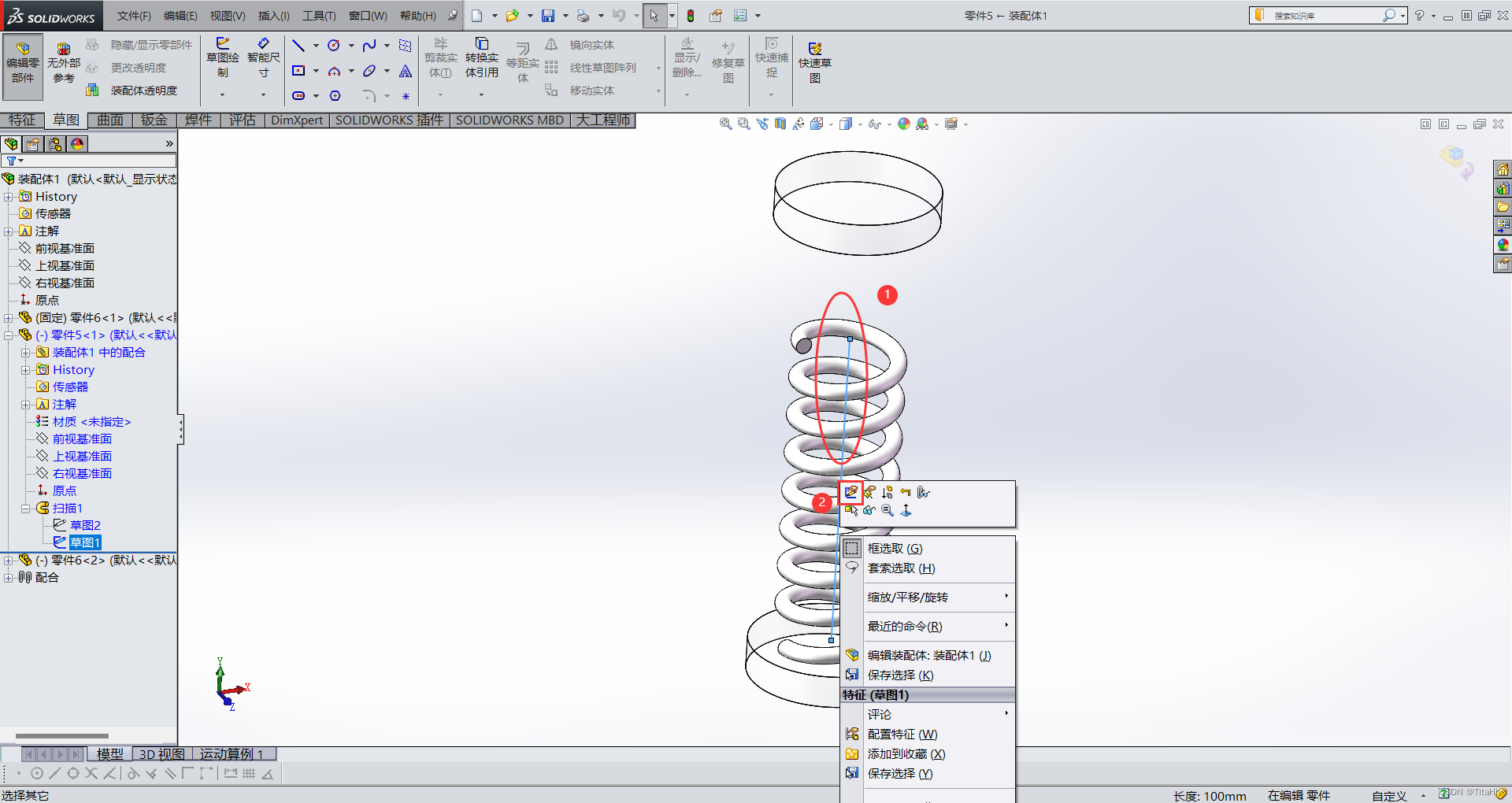Click the 无外部参考 (No External References) tool
Viewport: 1512px width, 803px height.
coord(63,63)
